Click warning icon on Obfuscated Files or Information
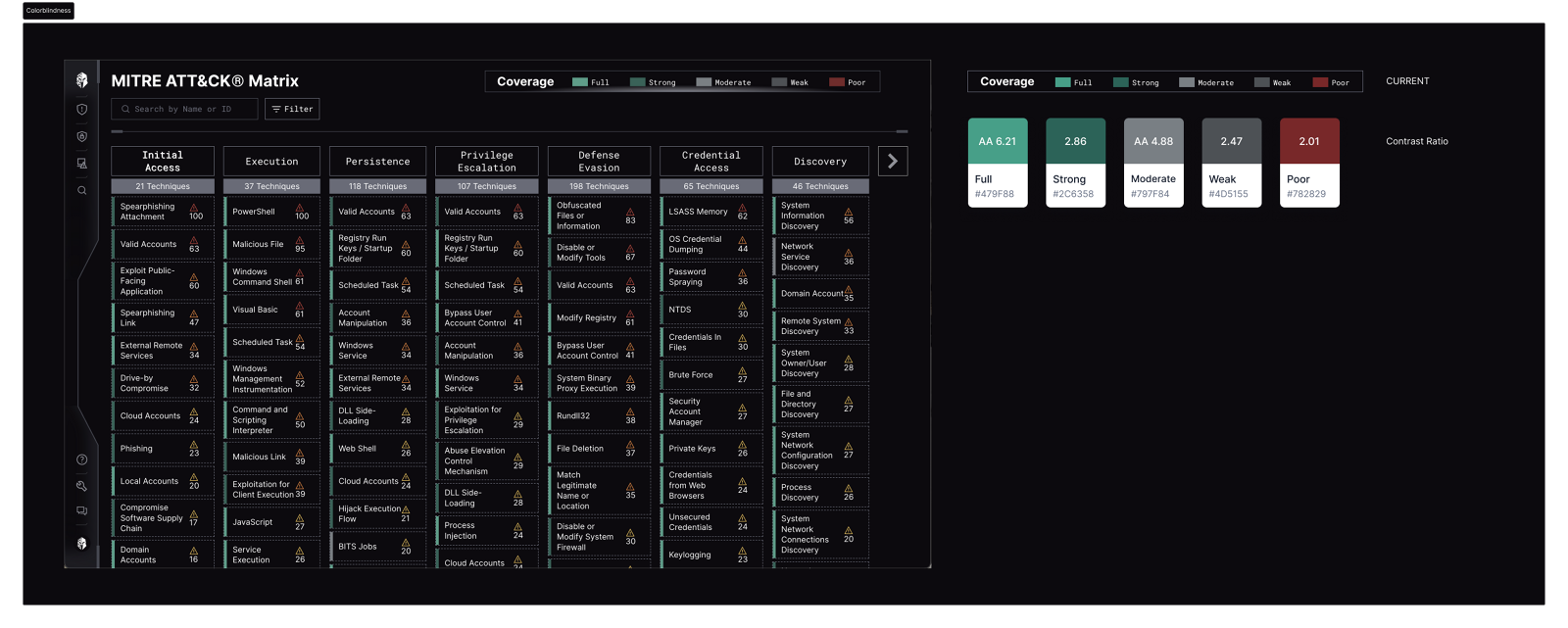The width and height of the screenshot is (1568, 628). click(x=630, y=212)
